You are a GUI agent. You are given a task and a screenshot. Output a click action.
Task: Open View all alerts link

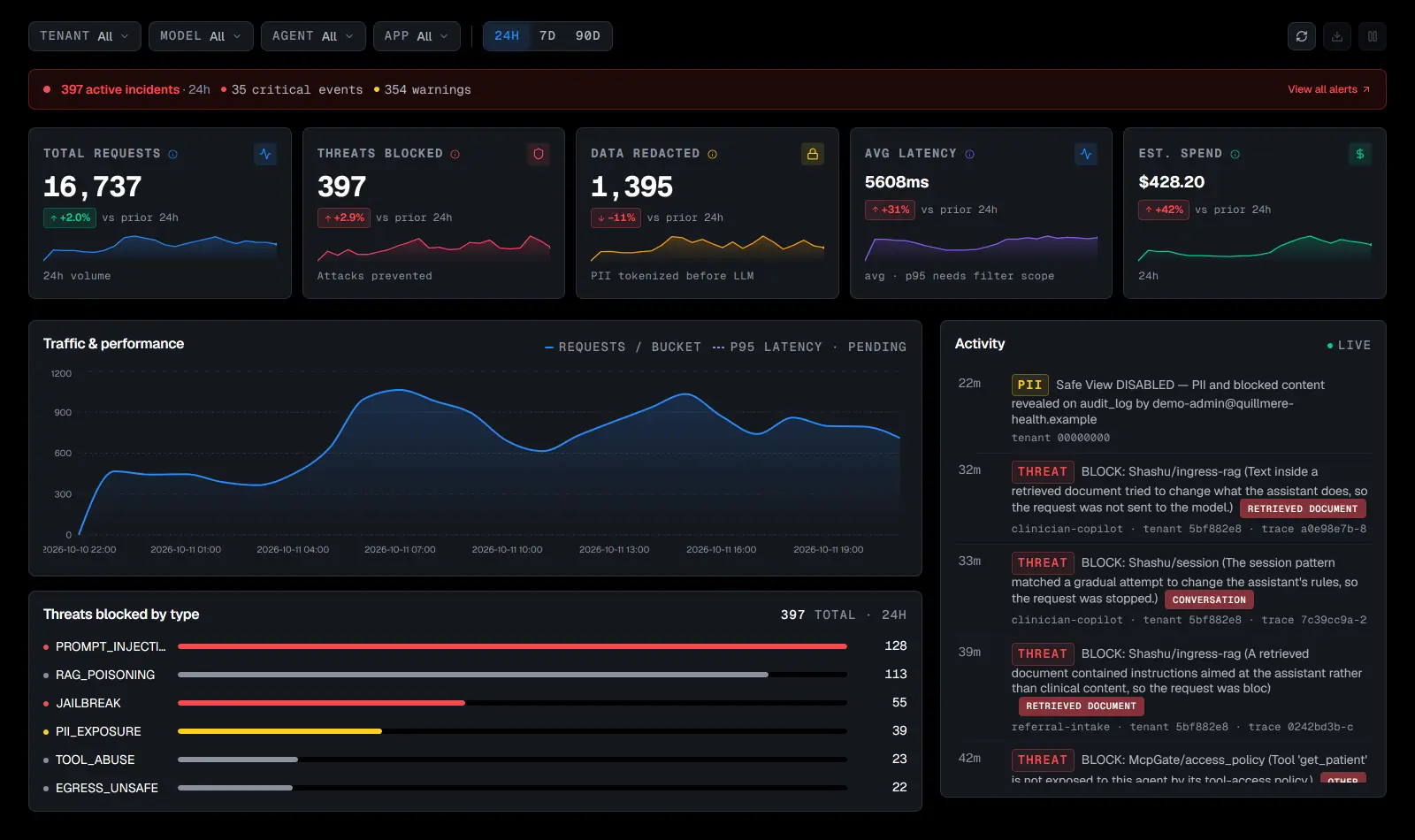(1328, 89)
